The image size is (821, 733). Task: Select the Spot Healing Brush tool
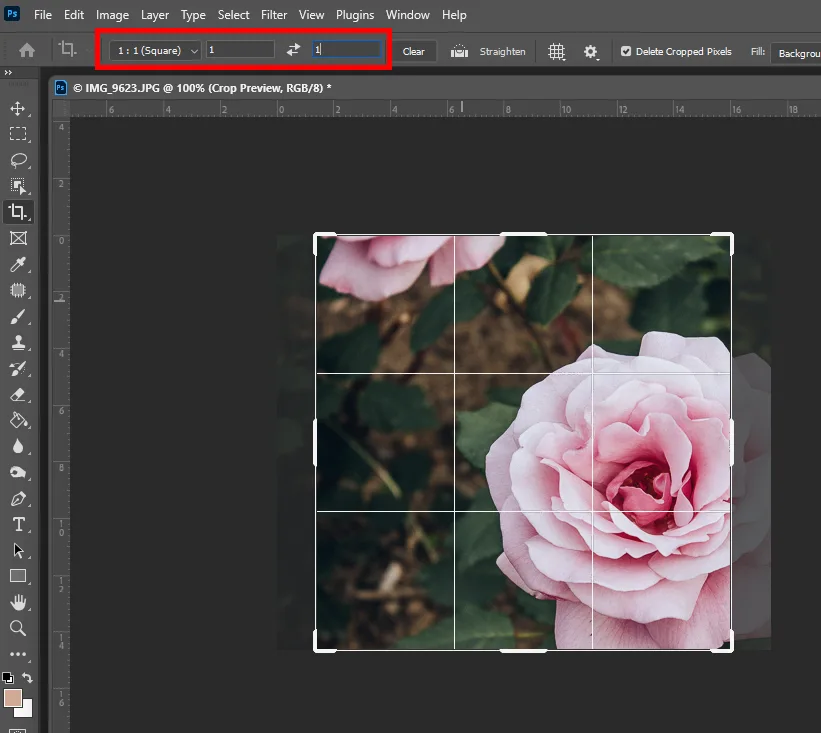click(18, 290)
